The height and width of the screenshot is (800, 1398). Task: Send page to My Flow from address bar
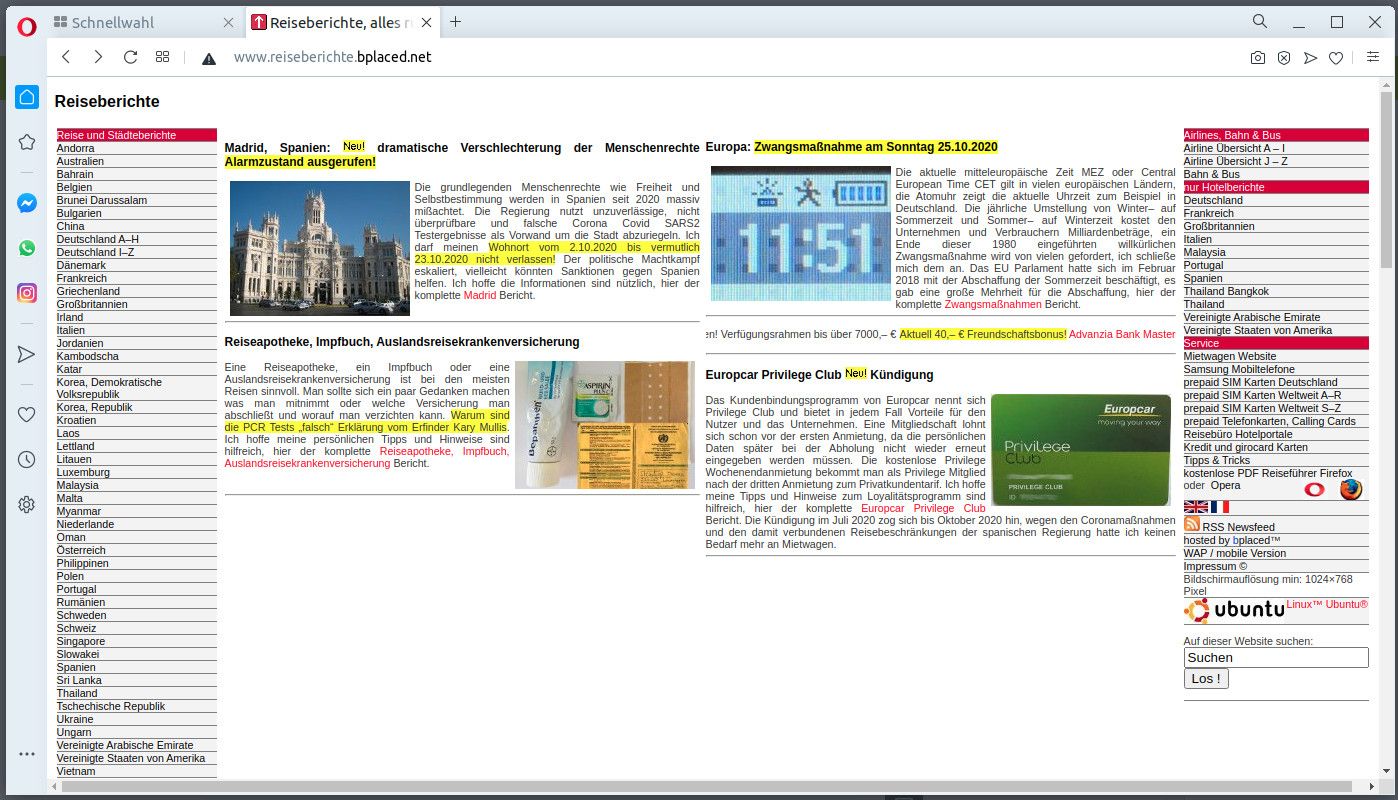[x=1310, y=58]
